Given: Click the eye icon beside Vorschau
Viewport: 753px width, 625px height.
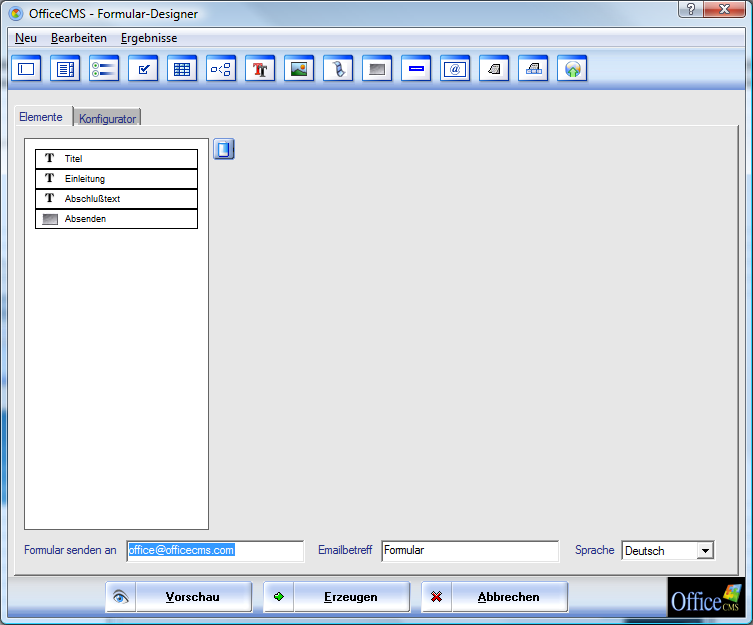Looking at the screenshot, I should (121, 597).
